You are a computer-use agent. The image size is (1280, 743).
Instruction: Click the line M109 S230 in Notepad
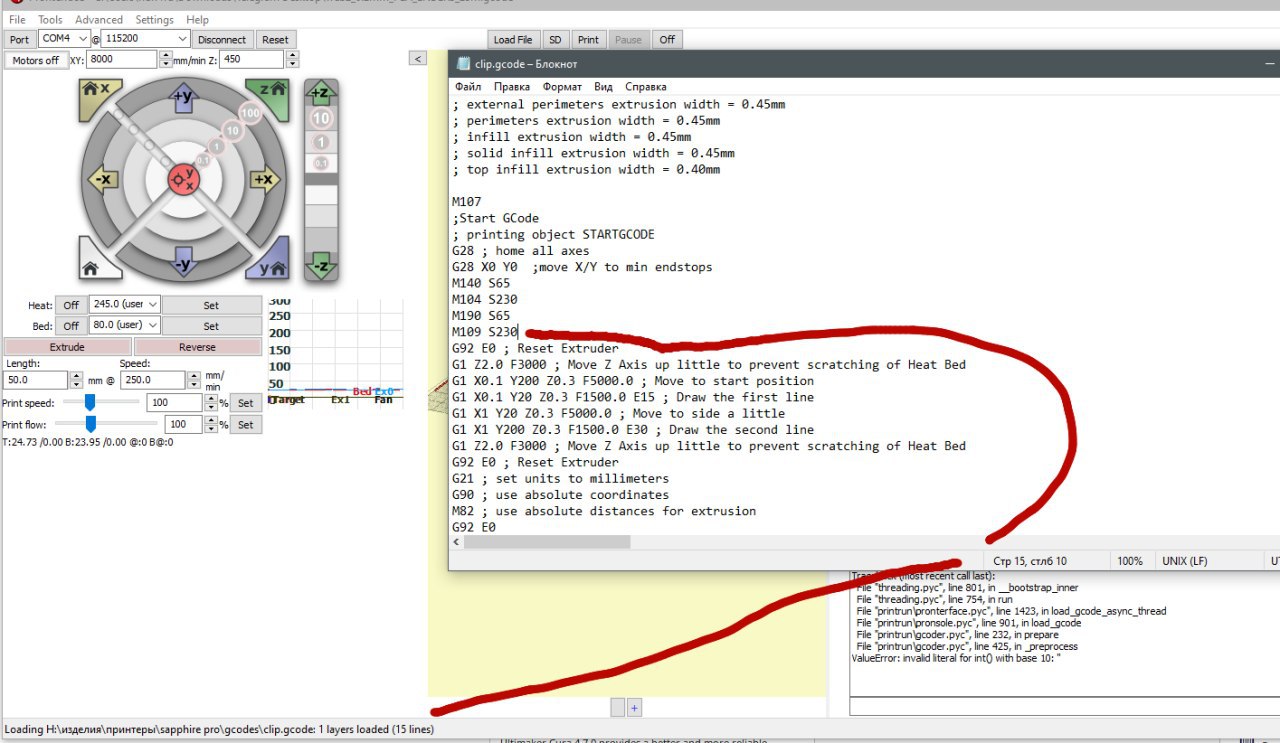[485, 332]
